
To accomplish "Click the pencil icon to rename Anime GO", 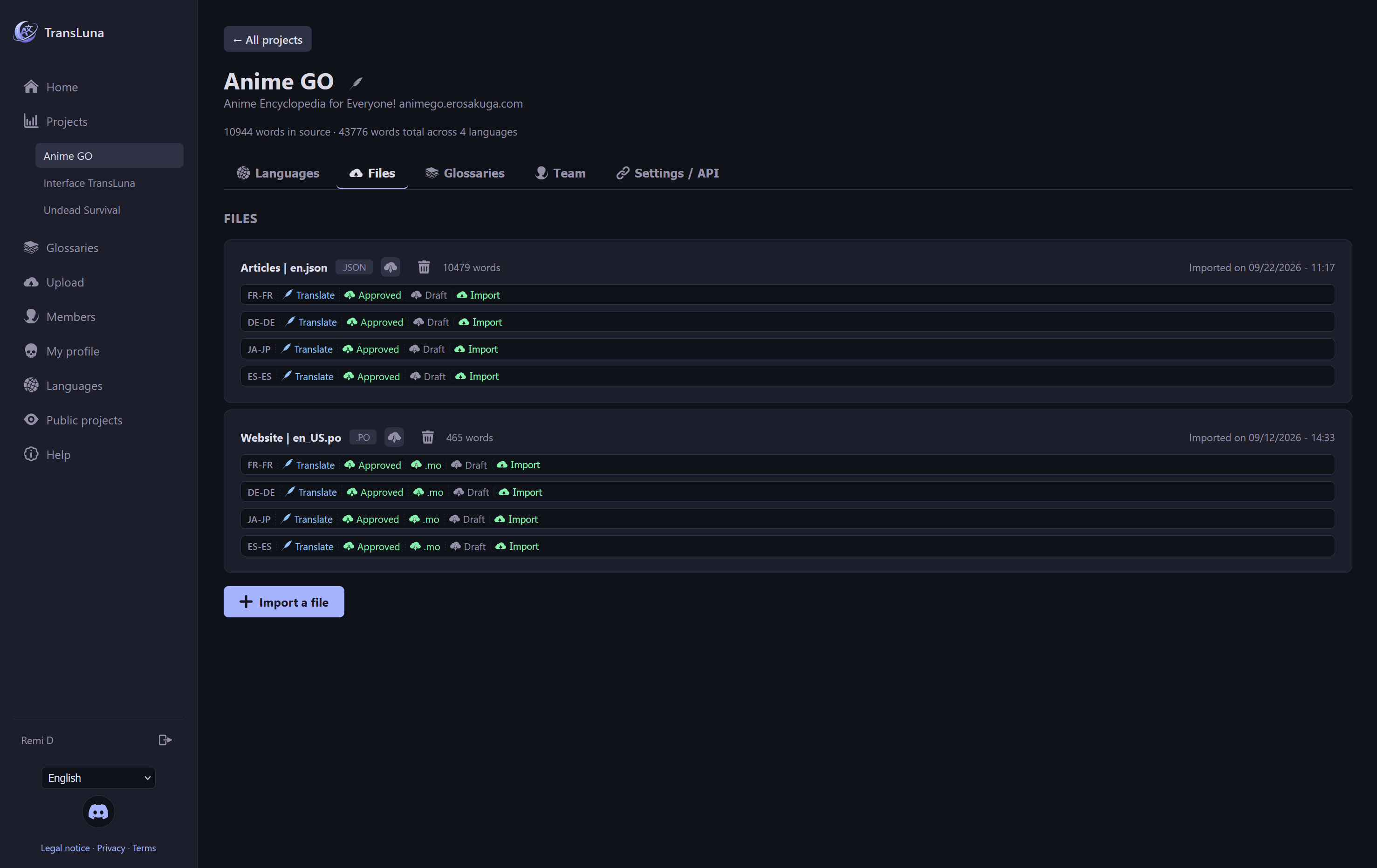I will 356,82.
